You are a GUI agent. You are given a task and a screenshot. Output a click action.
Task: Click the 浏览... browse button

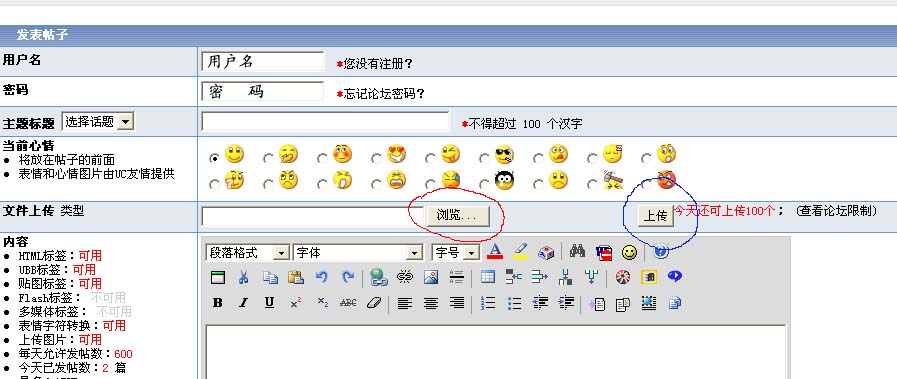458,216
